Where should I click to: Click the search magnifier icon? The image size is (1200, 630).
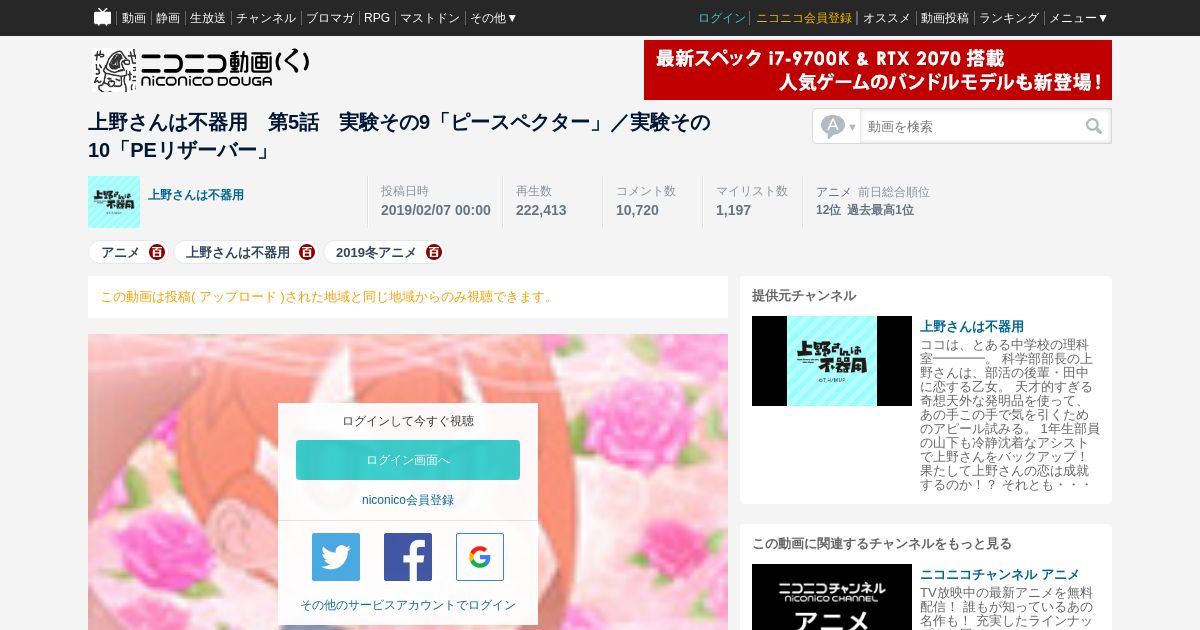(x=1094, y=126)
